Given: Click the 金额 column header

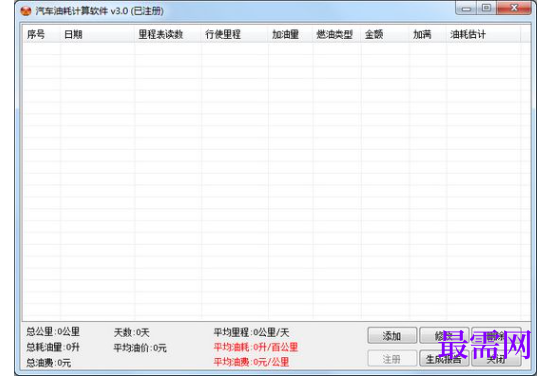Looking at the screenshot, I should tap(385, 34).
